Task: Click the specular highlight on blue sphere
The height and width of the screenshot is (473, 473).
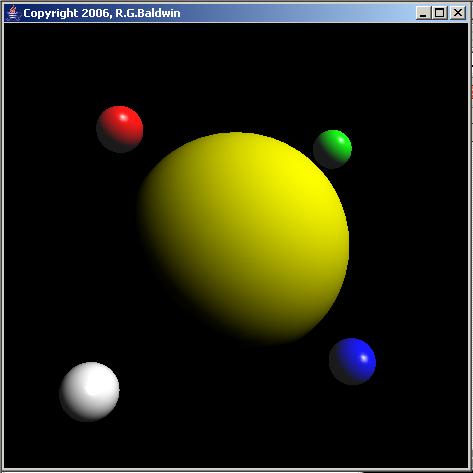Action: [364, 358]
